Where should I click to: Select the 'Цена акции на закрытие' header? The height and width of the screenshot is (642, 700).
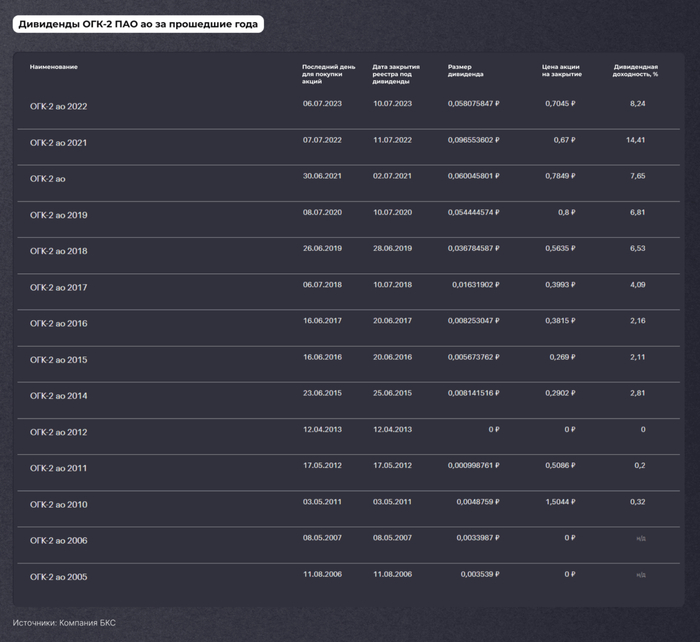(x=561, y=70)
